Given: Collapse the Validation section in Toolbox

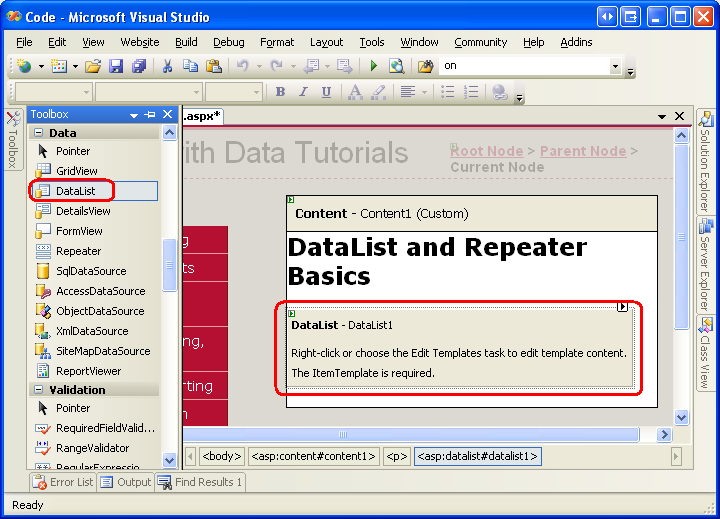Looking at the screenshot, I should [x=39, y=390].
